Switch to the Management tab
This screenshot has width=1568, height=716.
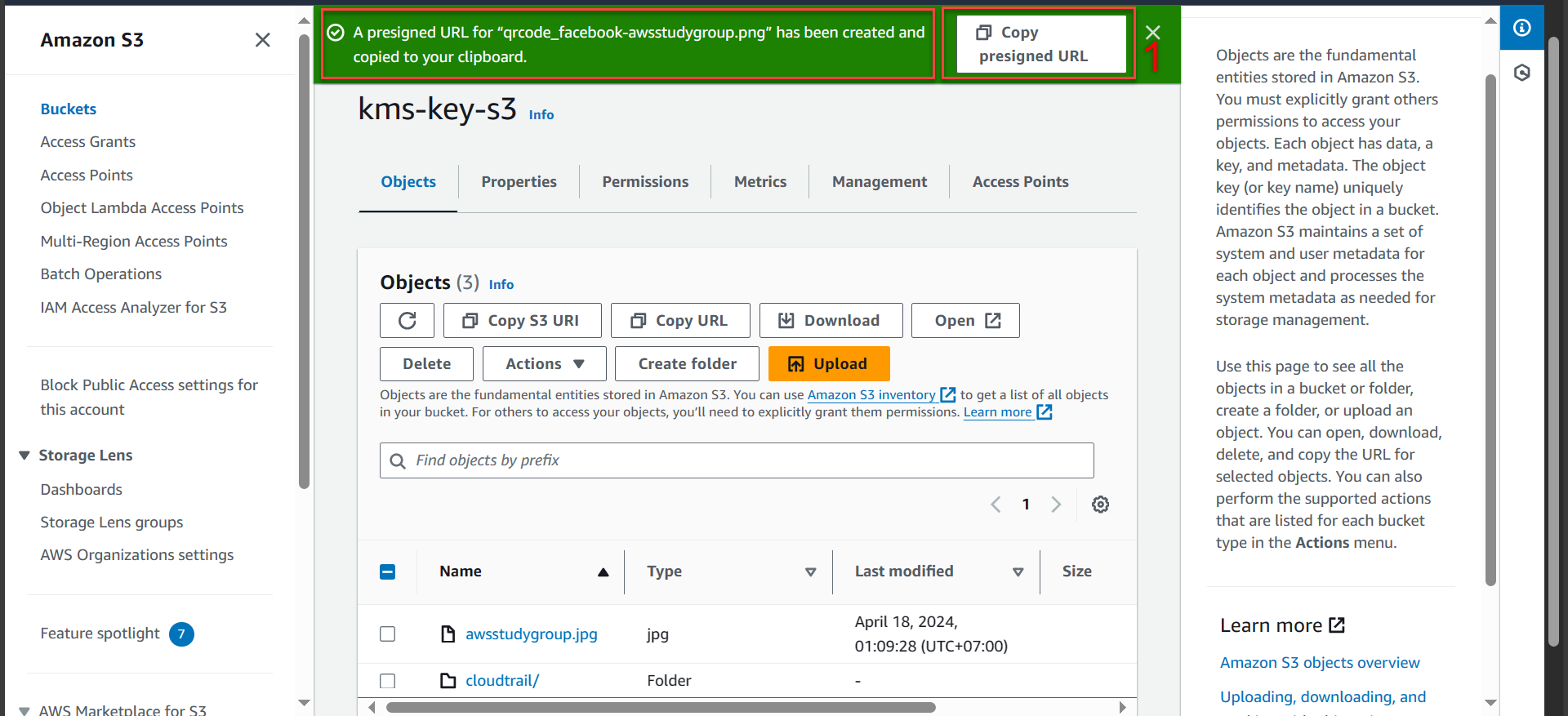click(880, 182)
